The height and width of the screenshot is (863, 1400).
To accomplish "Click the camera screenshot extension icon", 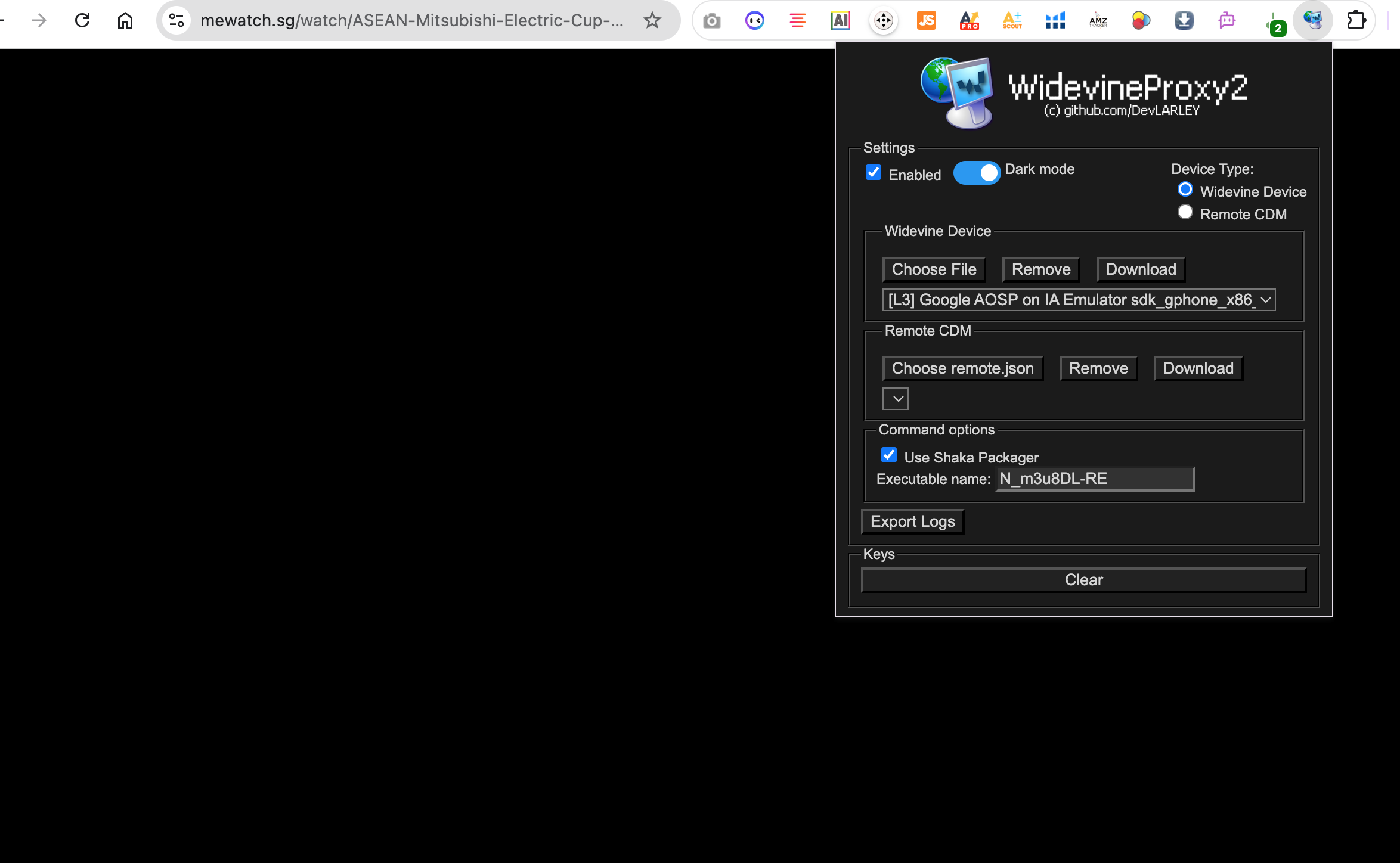I will pyautogui.click(x=711, y=21).
